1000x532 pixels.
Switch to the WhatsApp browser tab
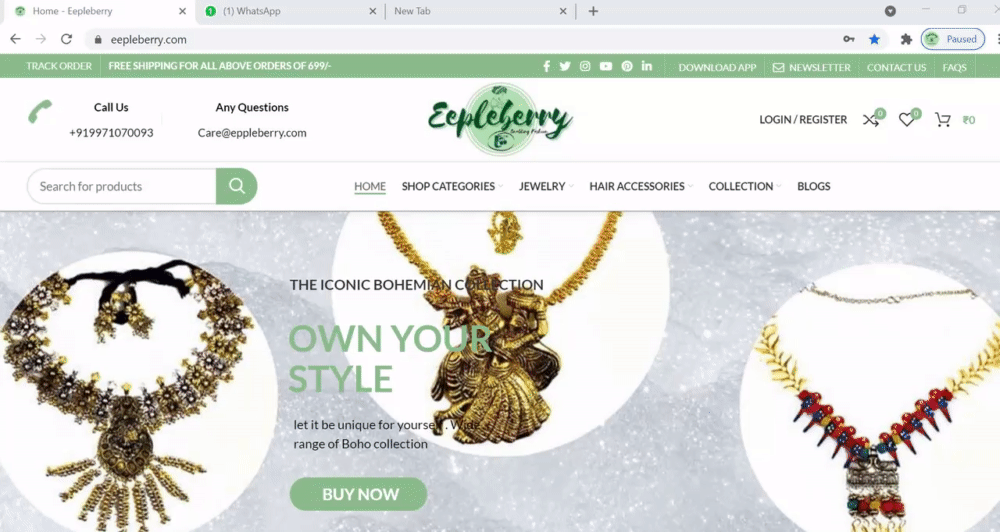coord(290,11)
